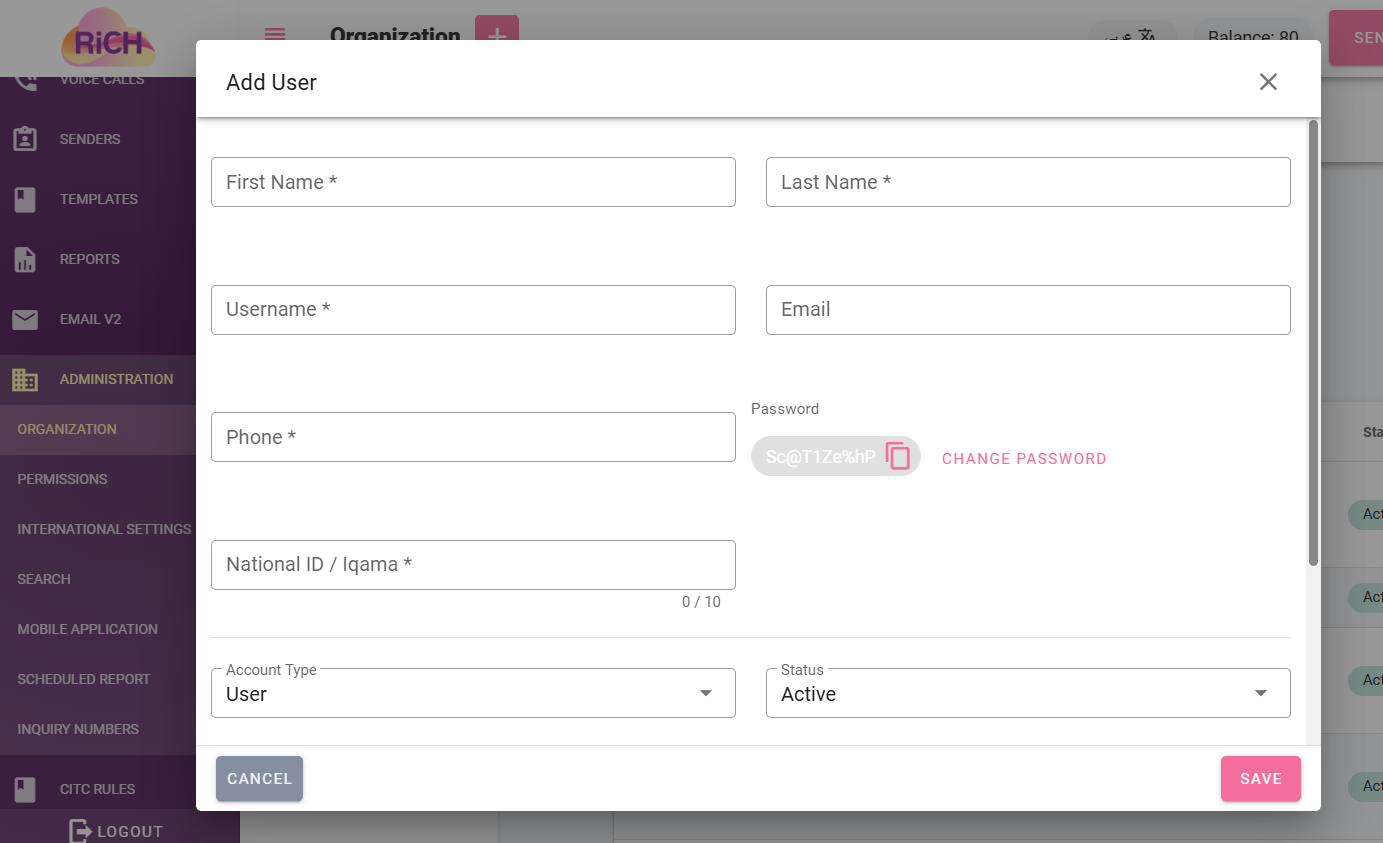Focus the Last Name field

click(x=1028, y=182)
